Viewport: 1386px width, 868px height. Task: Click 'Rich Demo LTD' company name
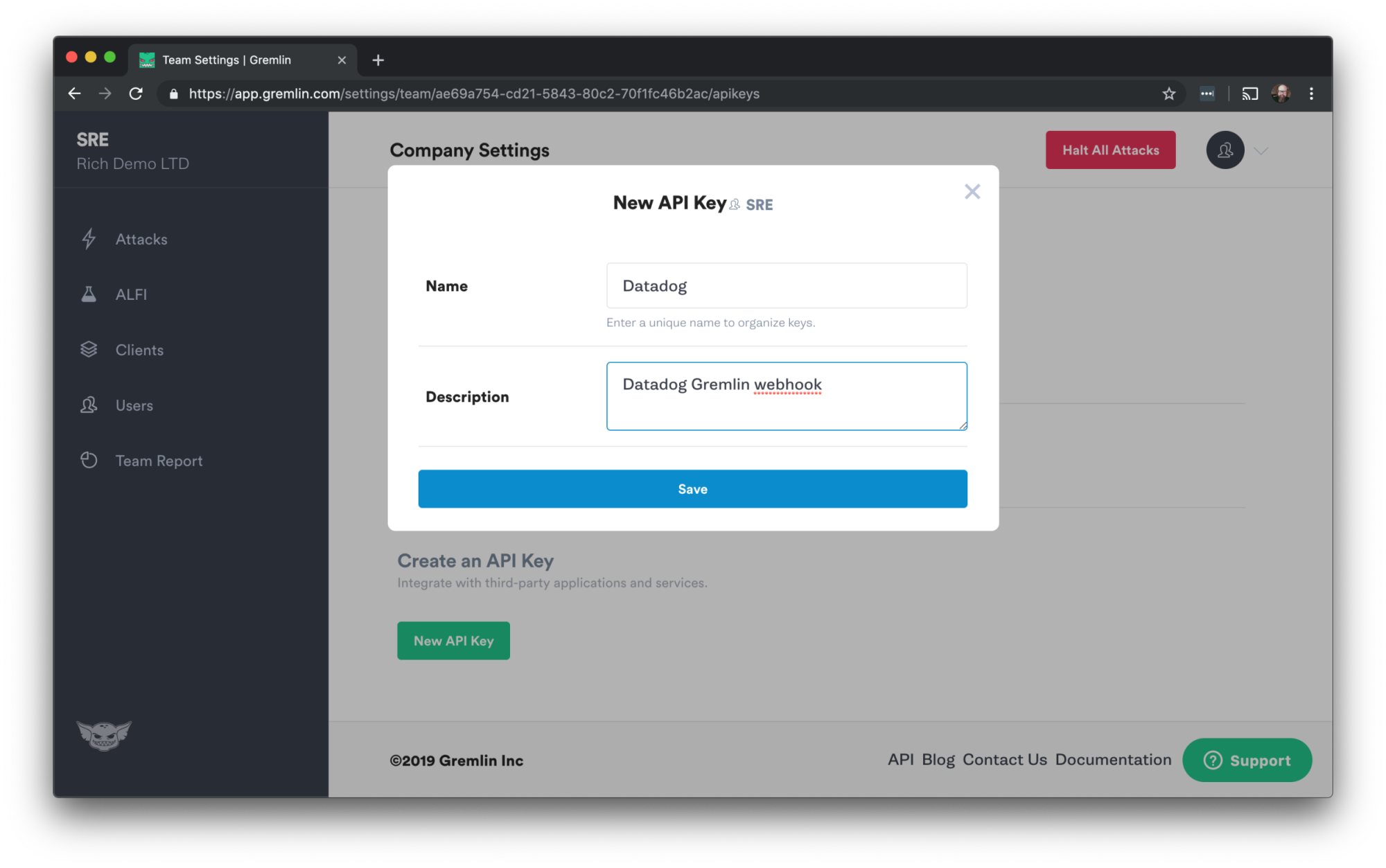(x=132, y=163)
